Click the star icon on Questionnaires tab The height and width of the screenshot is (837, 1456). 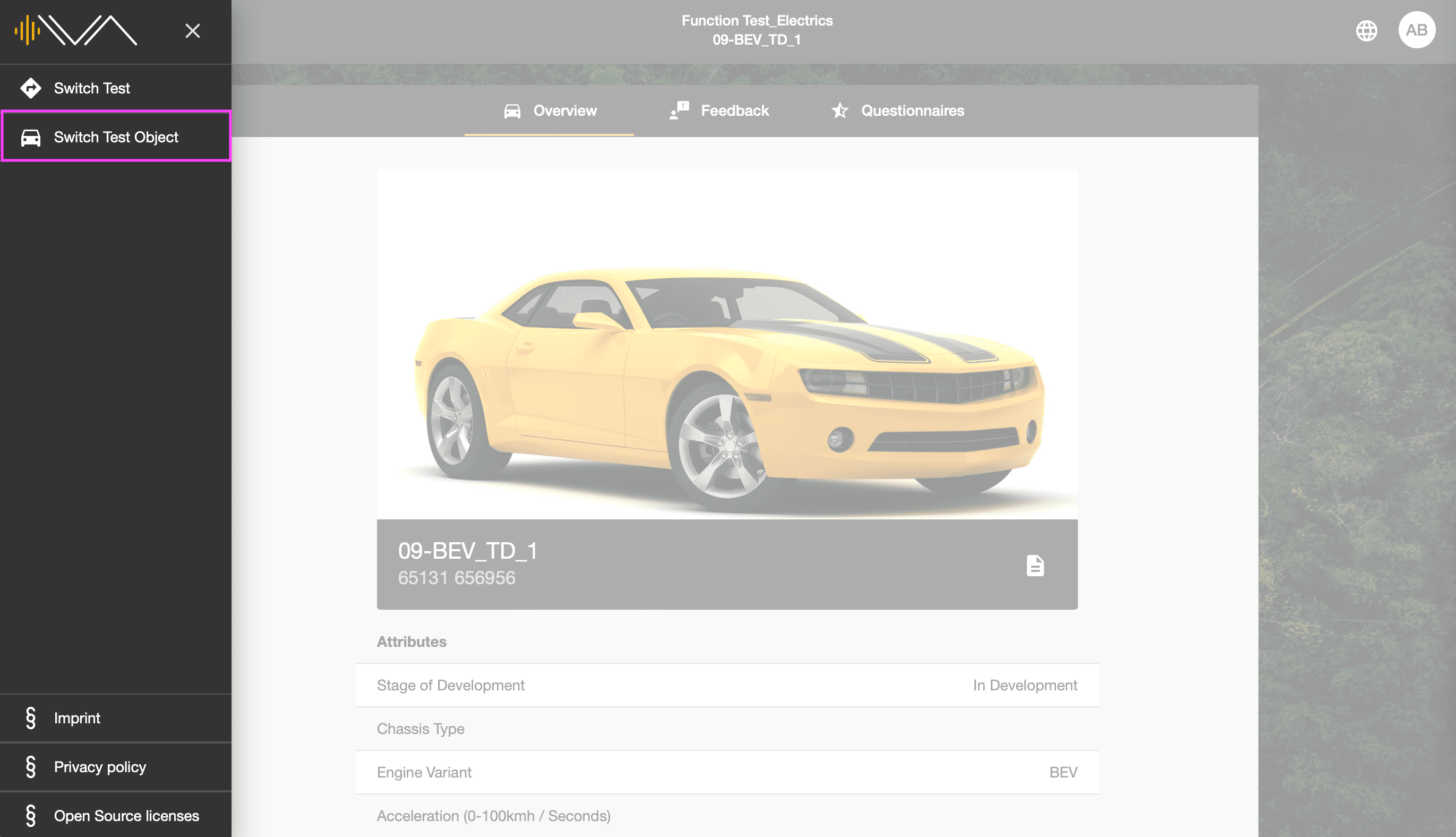click(840, 110)
